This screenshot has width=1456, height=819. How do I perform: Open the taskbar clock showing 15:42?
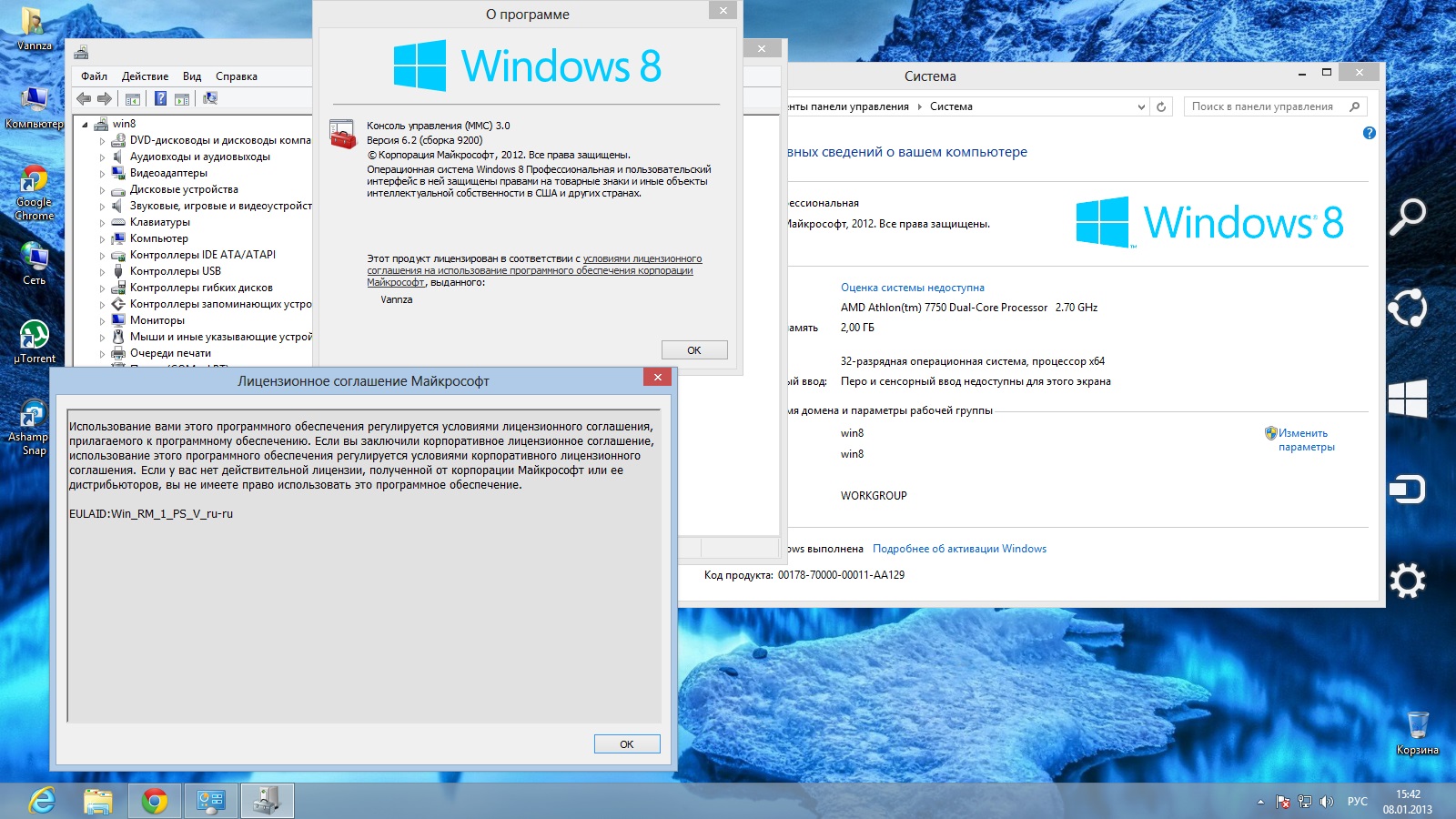[x=1408, y=802]
